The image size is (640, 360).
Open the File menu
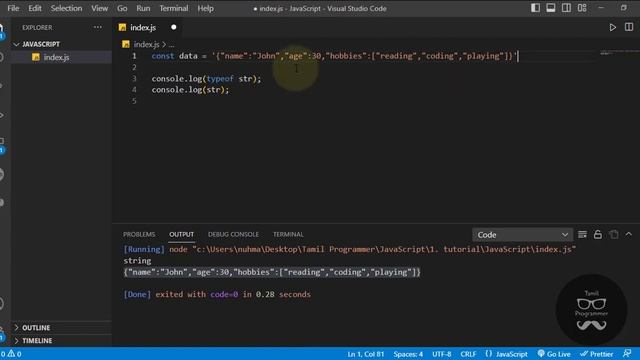[13, 8]
